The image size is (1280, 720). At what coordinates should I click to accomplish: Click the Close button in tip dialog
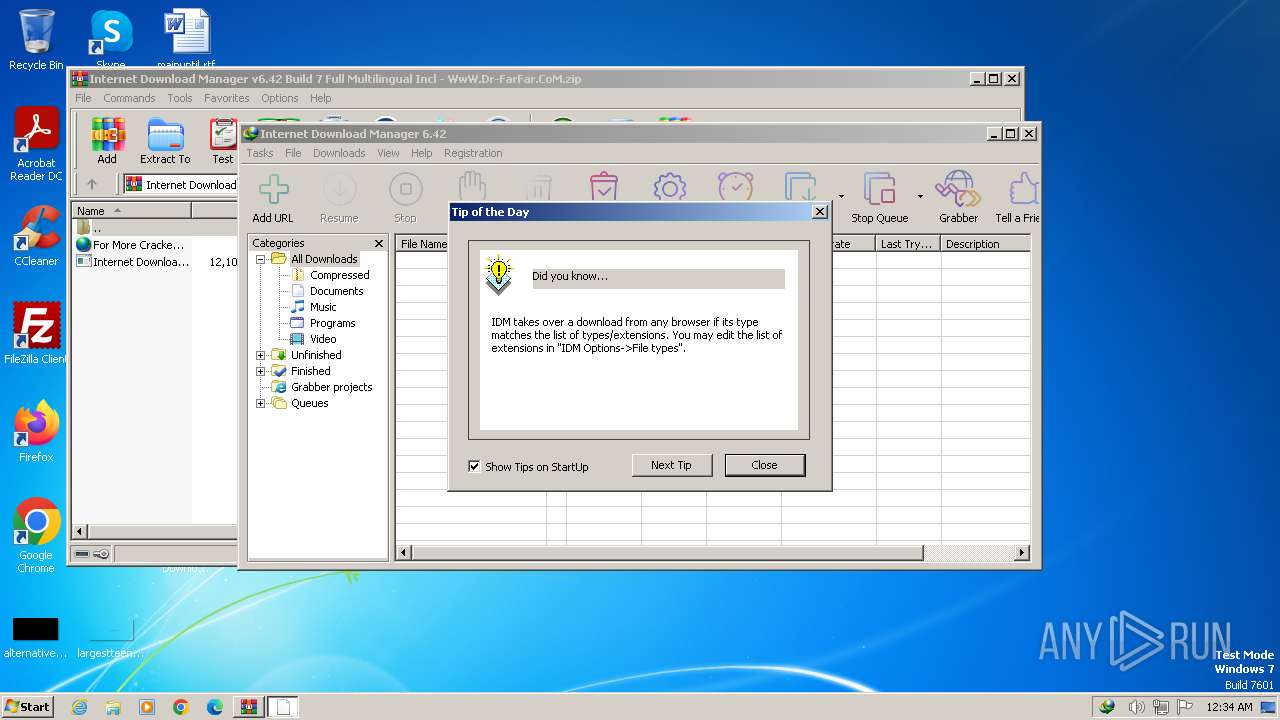point(764,465)
